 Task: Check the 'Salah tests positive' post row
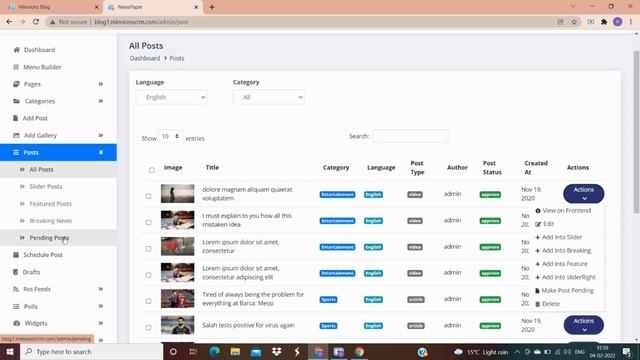pyautogui.click(x=149, y=327)
